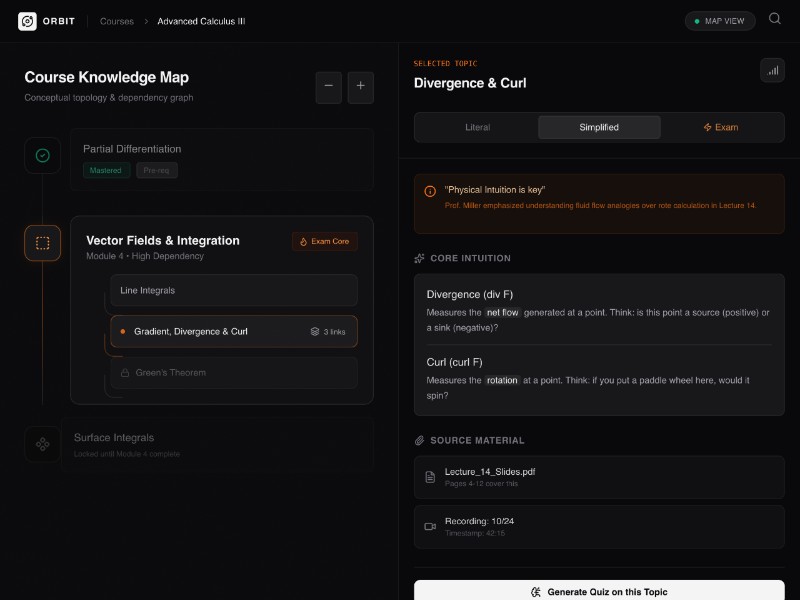Click the Exam Core flame badge
800x600 pixels.
pos(324,241)
